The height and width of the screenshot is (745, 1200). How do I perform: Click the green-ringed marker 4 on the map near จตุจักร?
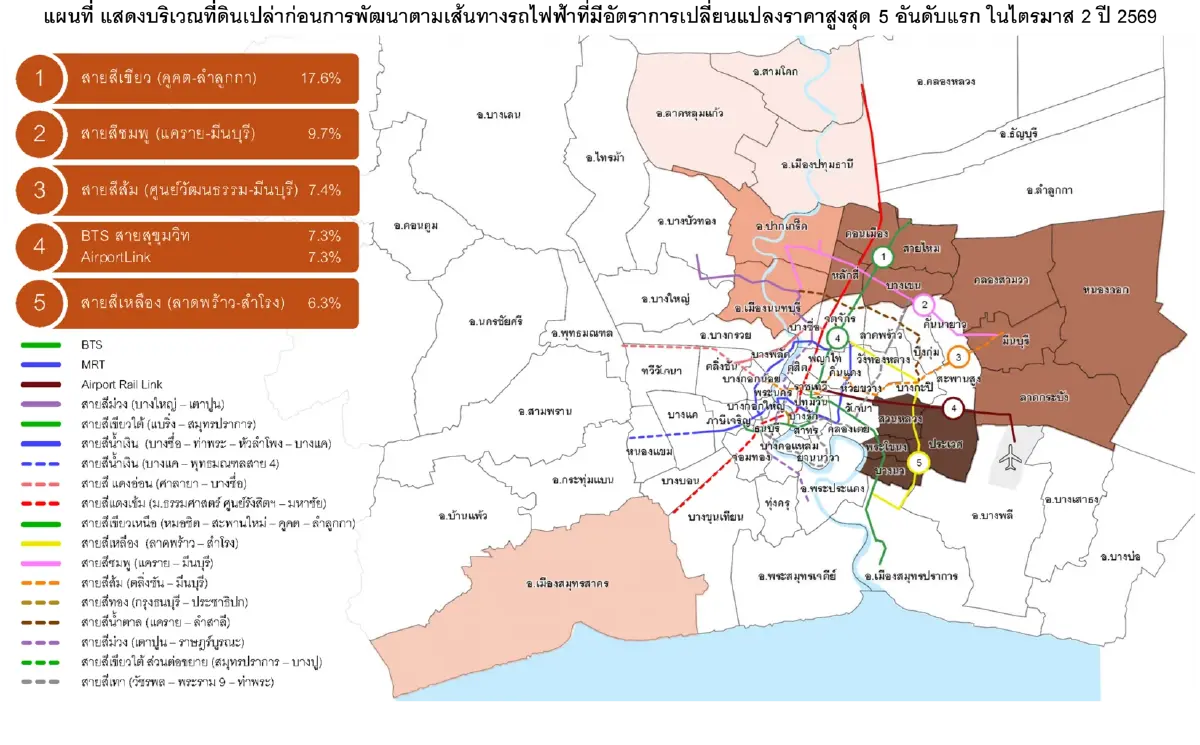click(x=837, y=337)
